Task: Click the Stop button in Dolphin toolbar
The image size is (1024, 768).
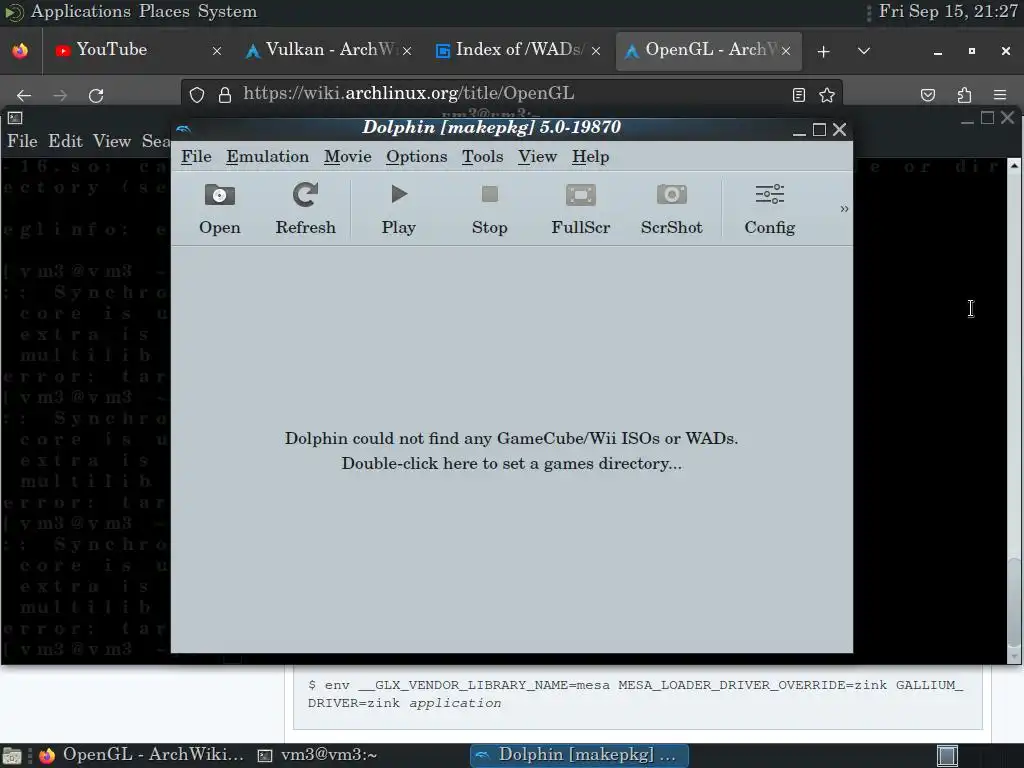Action: coord(489,209)
